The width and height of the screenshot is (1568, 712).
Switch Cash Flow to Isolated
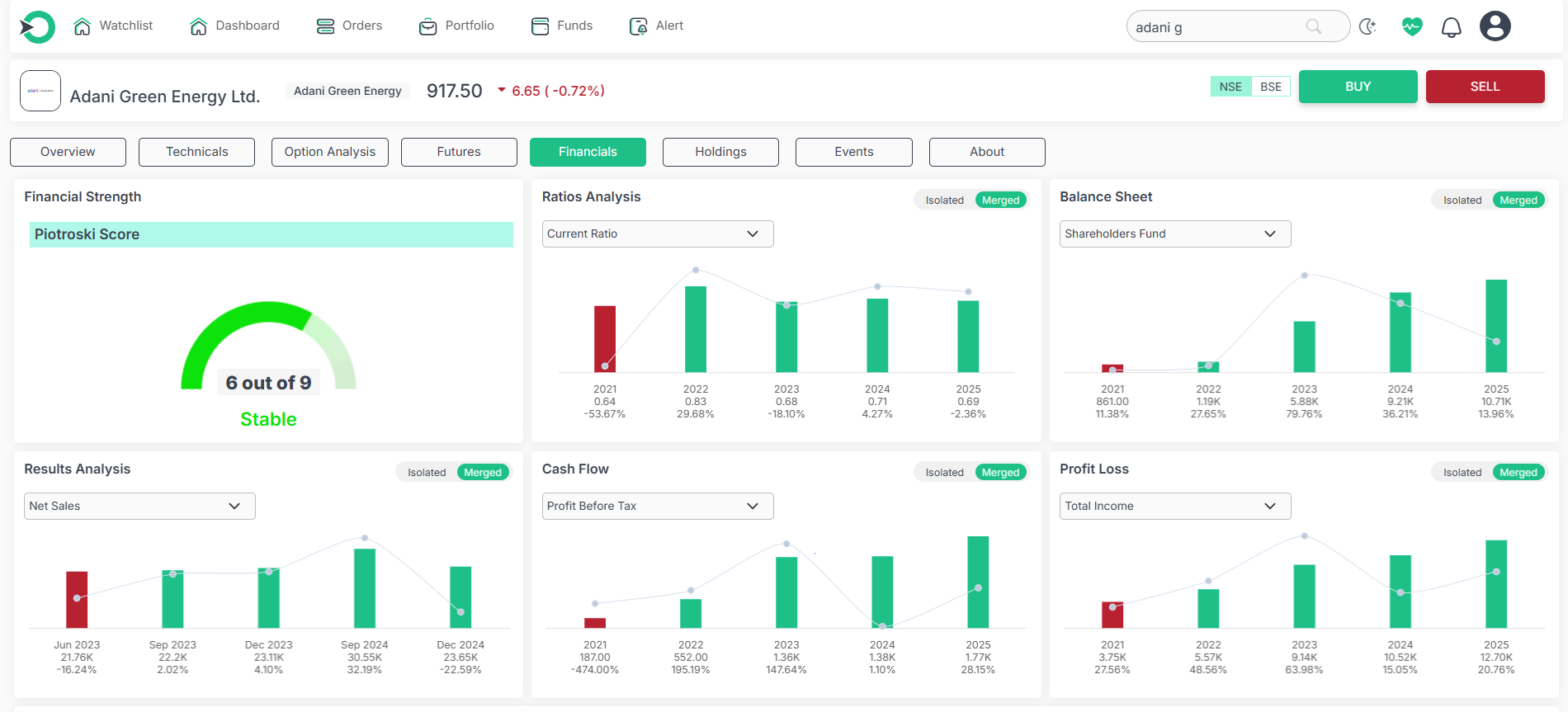tap(944, 473)
